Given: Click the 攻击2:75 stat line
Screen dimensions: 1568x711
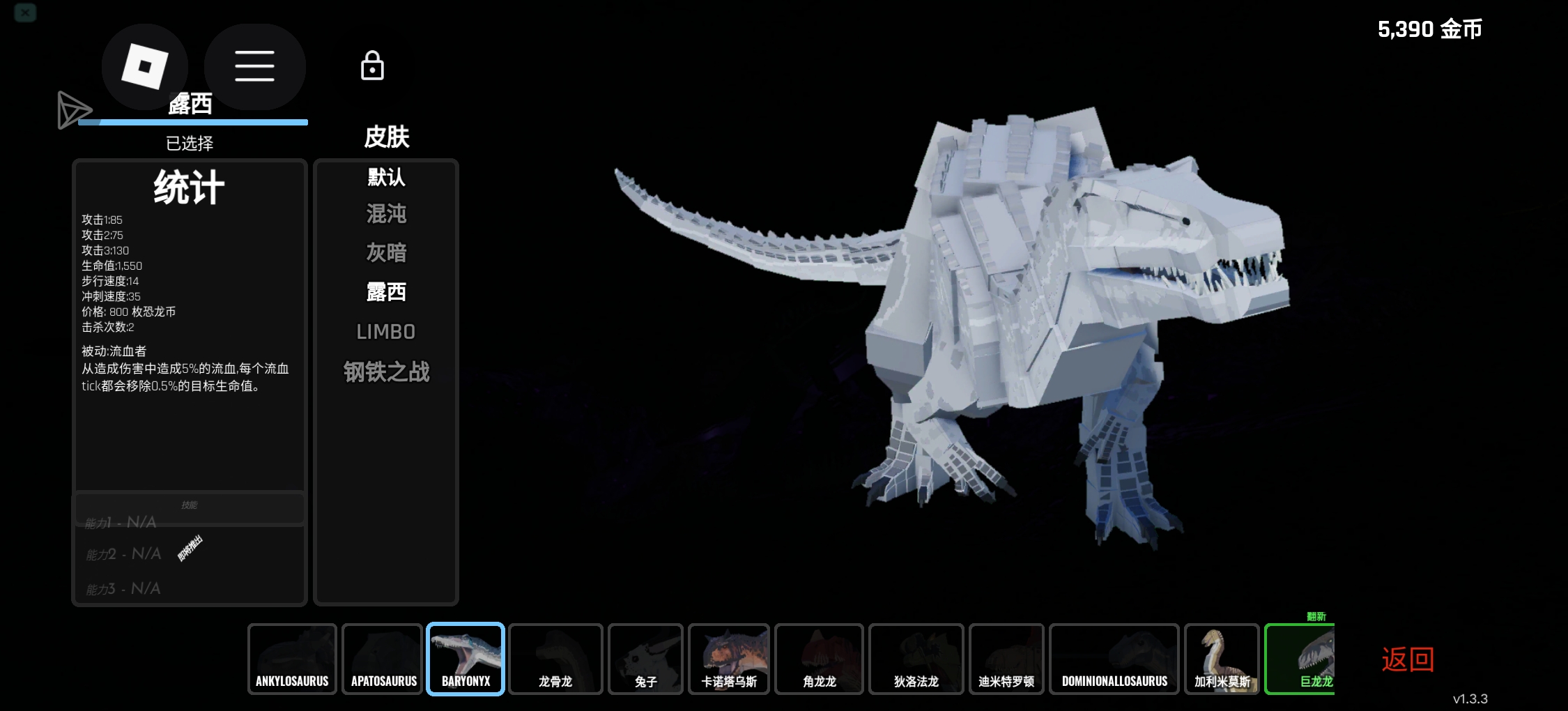Looking at the screenshot, I should tap(102, 235).
